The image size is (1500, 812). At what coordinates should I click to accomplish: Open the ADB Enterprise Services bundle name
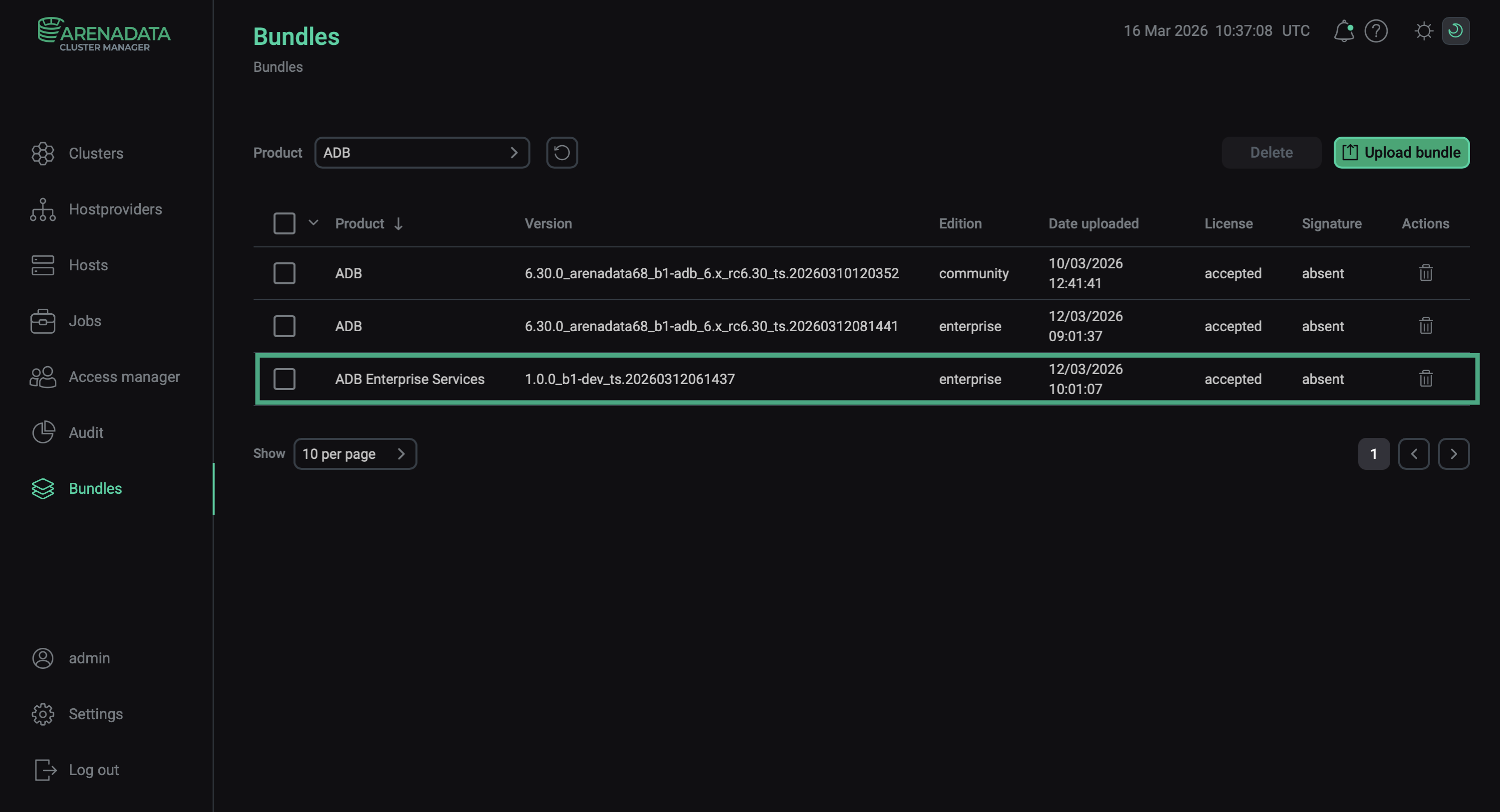coord(409,379)
